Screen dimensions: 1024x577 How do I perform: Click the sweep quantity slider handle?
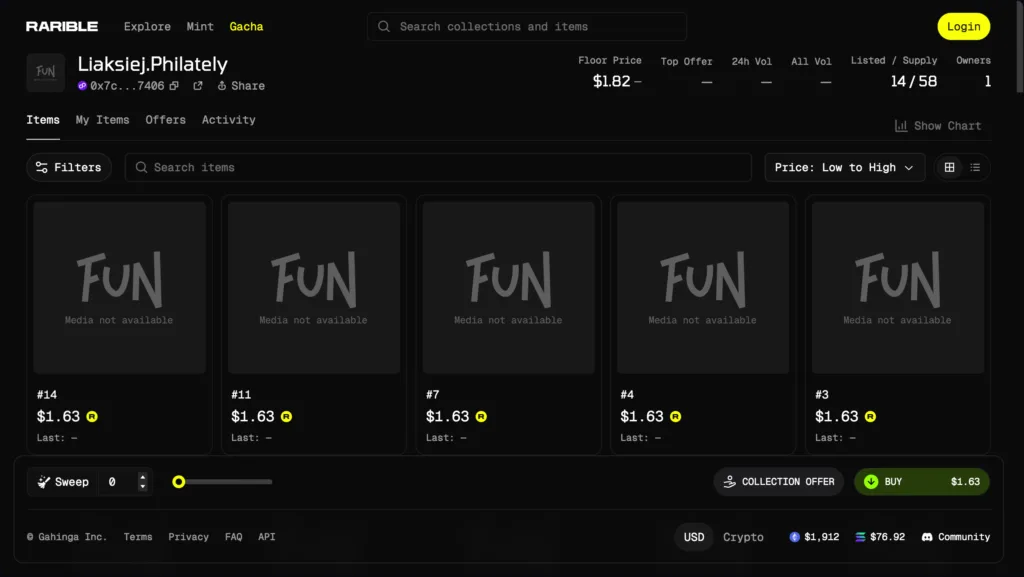pos(178,482)
